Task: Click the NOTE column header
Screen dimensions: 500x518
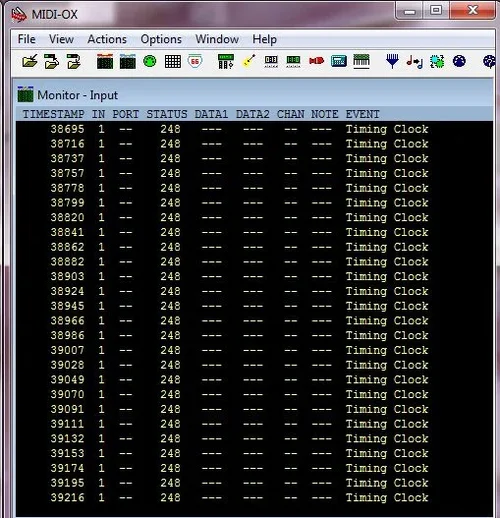Action: coord(325,114)
